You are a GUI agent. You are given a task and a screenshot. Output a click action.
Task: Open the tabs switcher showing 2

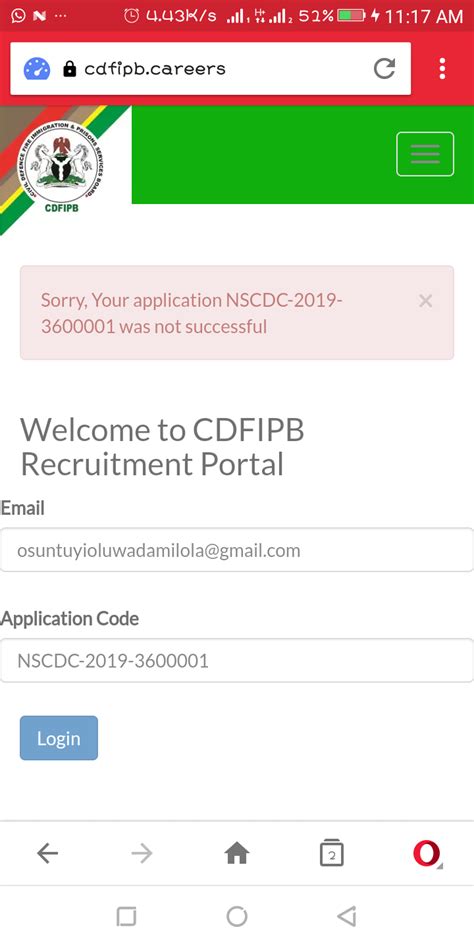(331, 853)
